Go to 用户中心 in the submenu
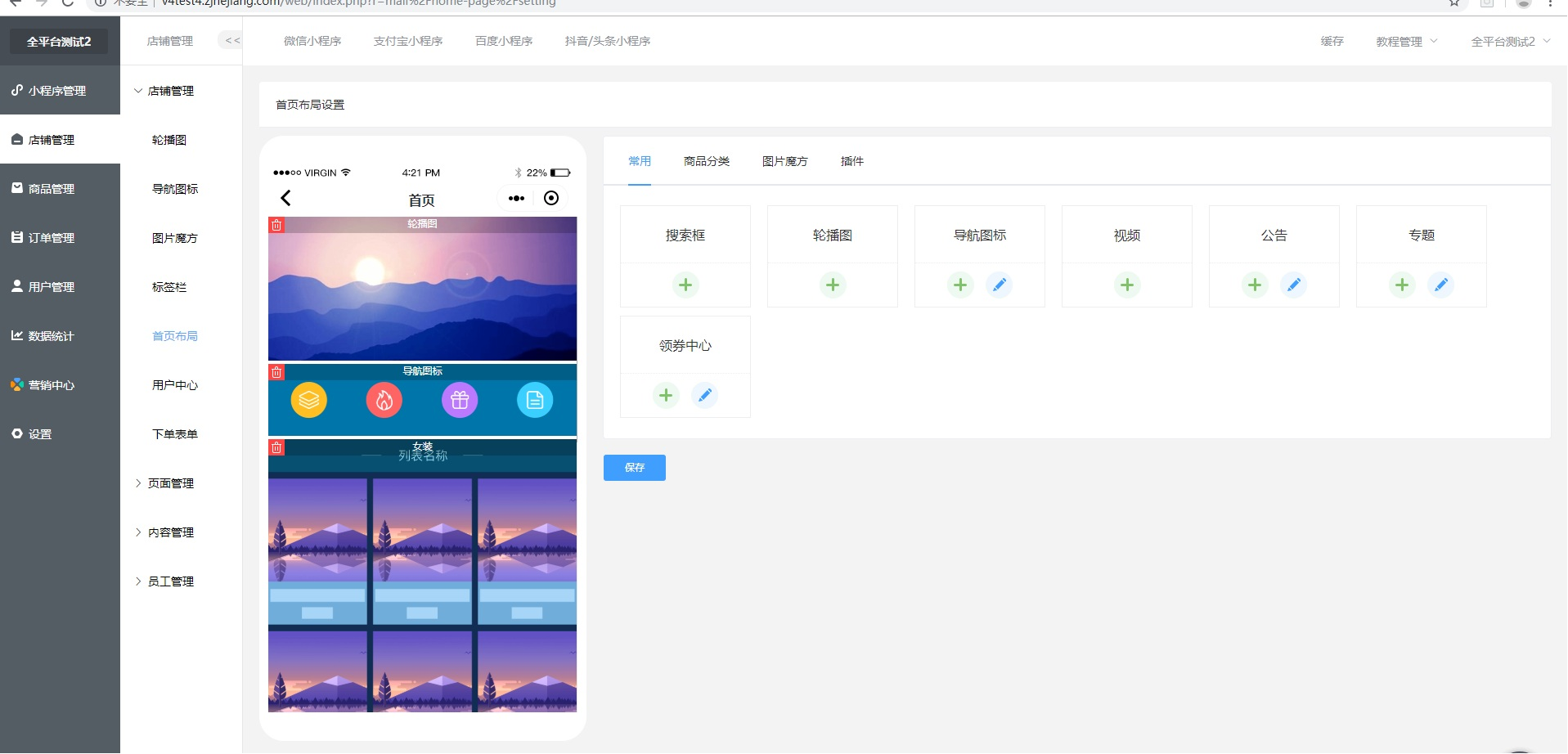This screenshot has height=754, width=1568. coord(175,385)
